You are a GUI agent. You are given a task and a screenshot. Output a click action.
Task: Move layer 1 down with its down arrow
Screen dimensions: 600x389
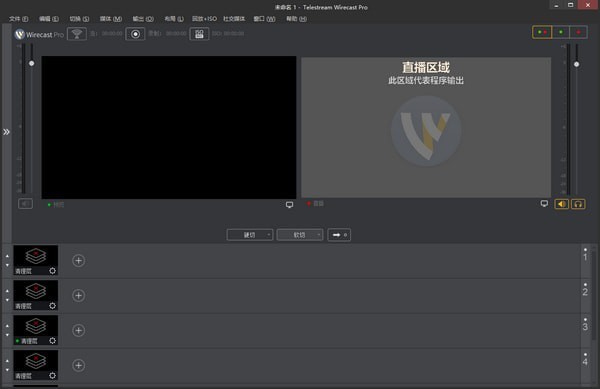pos(7,265)
